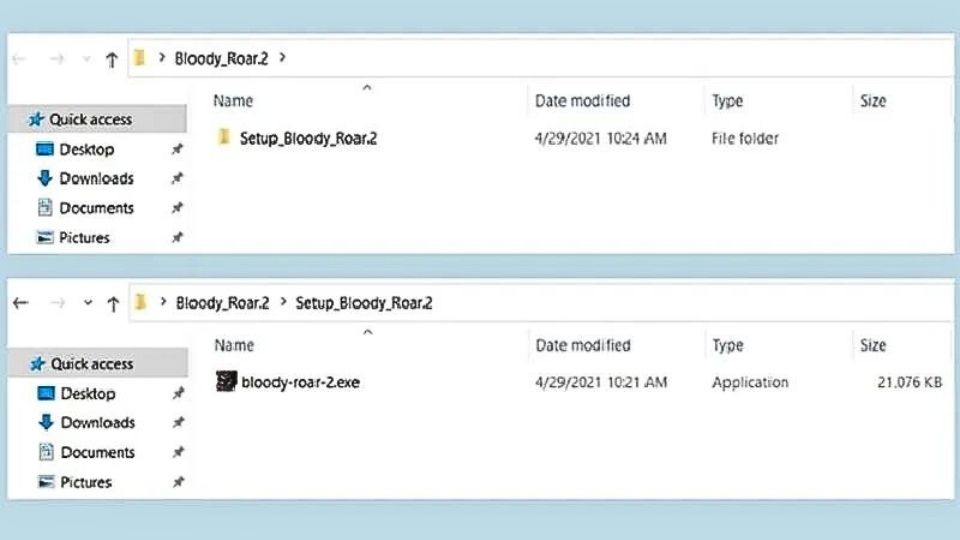This screenshot has height=540, width=960.
Task: Go up one level in lower window
Action: 113,304
